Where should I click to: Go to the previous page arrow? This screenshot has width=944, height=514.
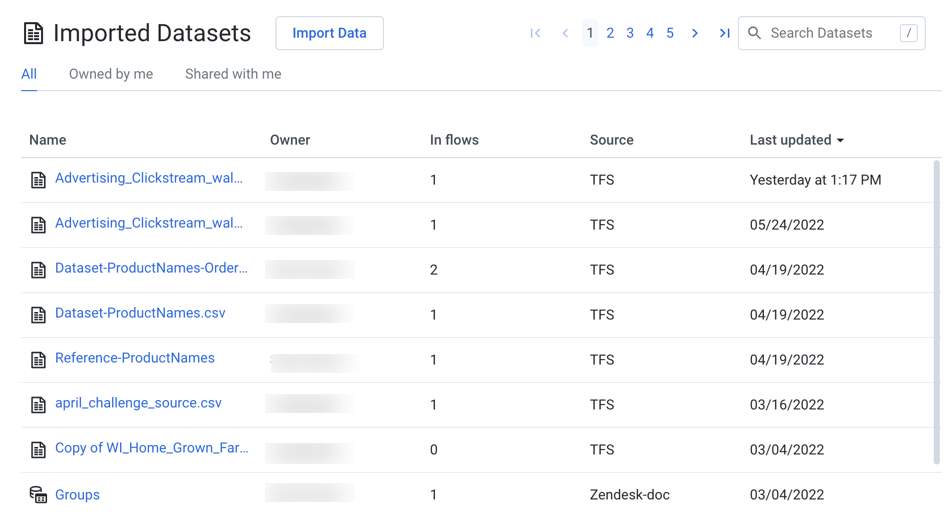click(565, 33)
